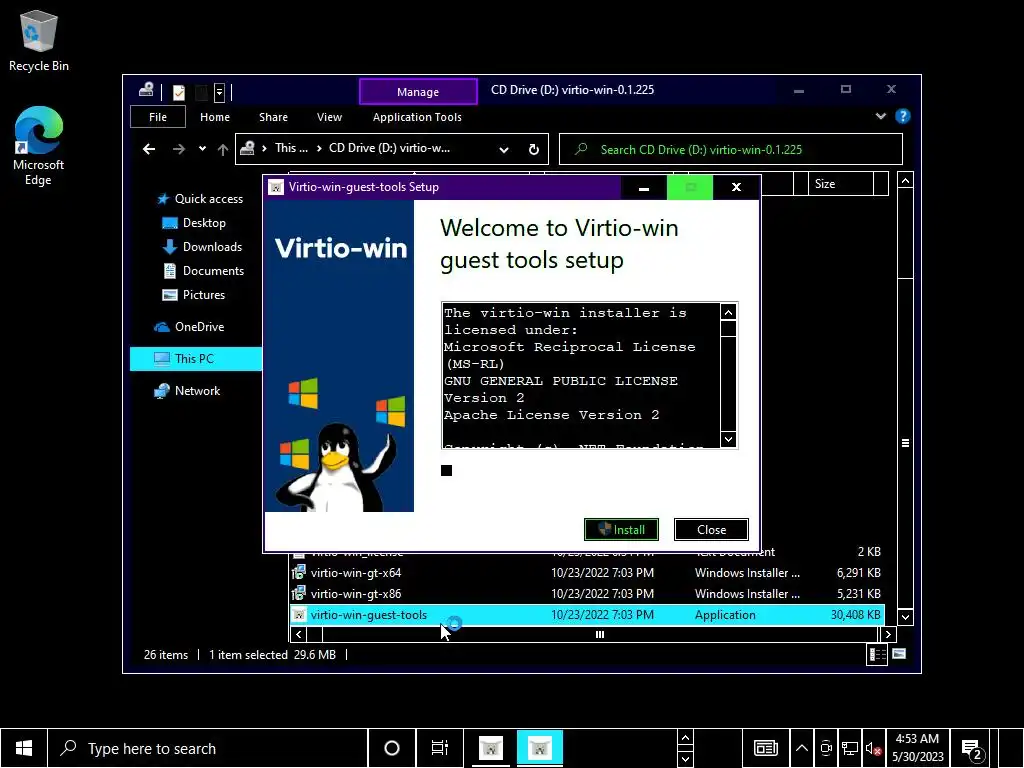The width and height of the screenshot is (1024, 768).
Task: Click first Virtio-win taskbar app icon
Action: click(491, 748)
